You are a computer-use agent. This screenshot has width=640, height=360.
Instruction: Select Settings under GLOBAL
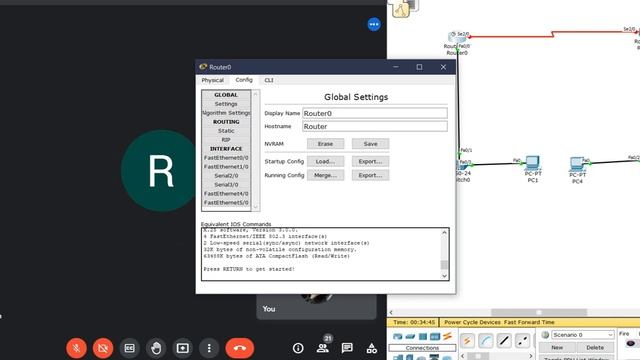[226, 104]
